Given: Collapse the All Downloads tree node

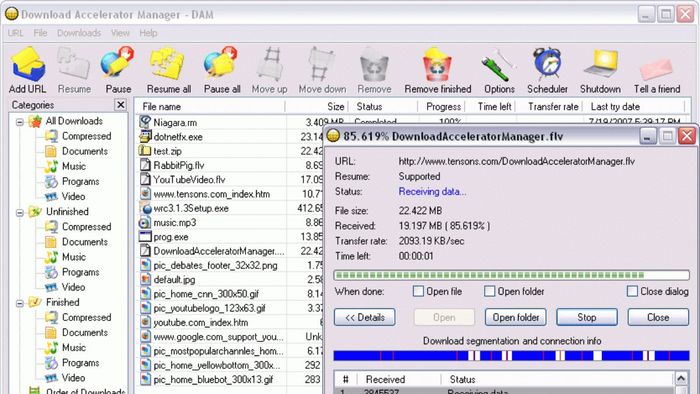Looking at the screenshot, I should click(20, 121).
